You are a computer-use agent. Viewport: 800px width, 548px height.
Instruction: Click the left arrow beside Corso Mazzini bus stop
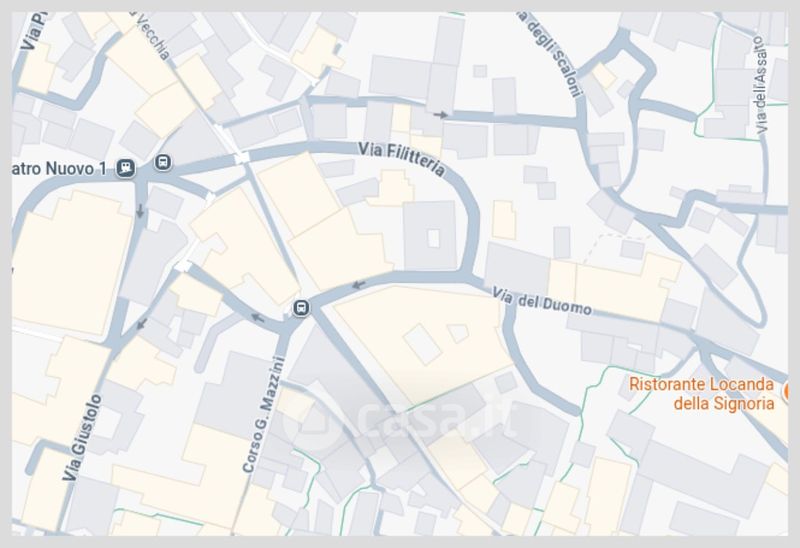tap(258, 318)
